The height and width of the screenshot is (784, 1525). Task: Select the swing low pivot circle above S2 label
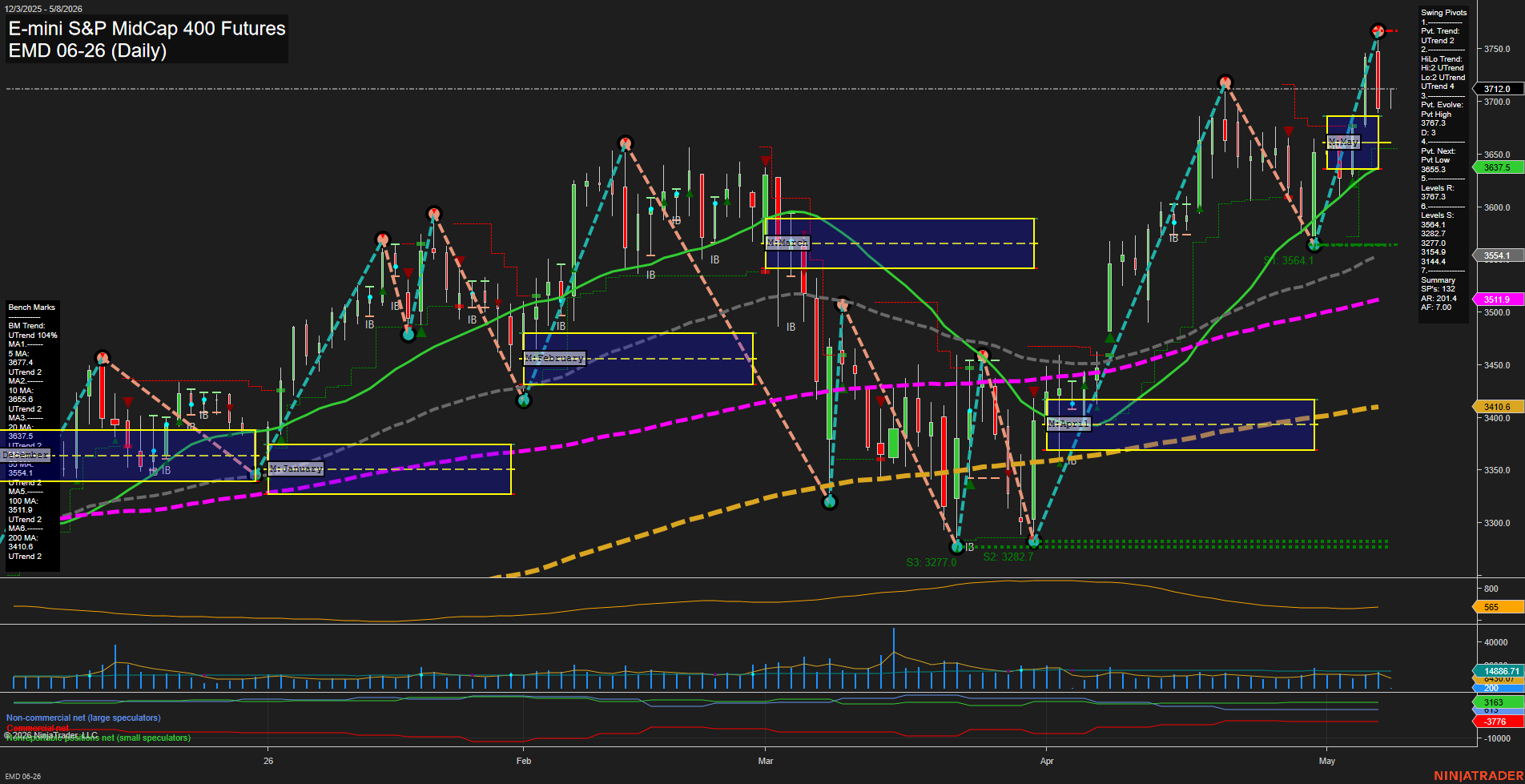coord(1033,541)
